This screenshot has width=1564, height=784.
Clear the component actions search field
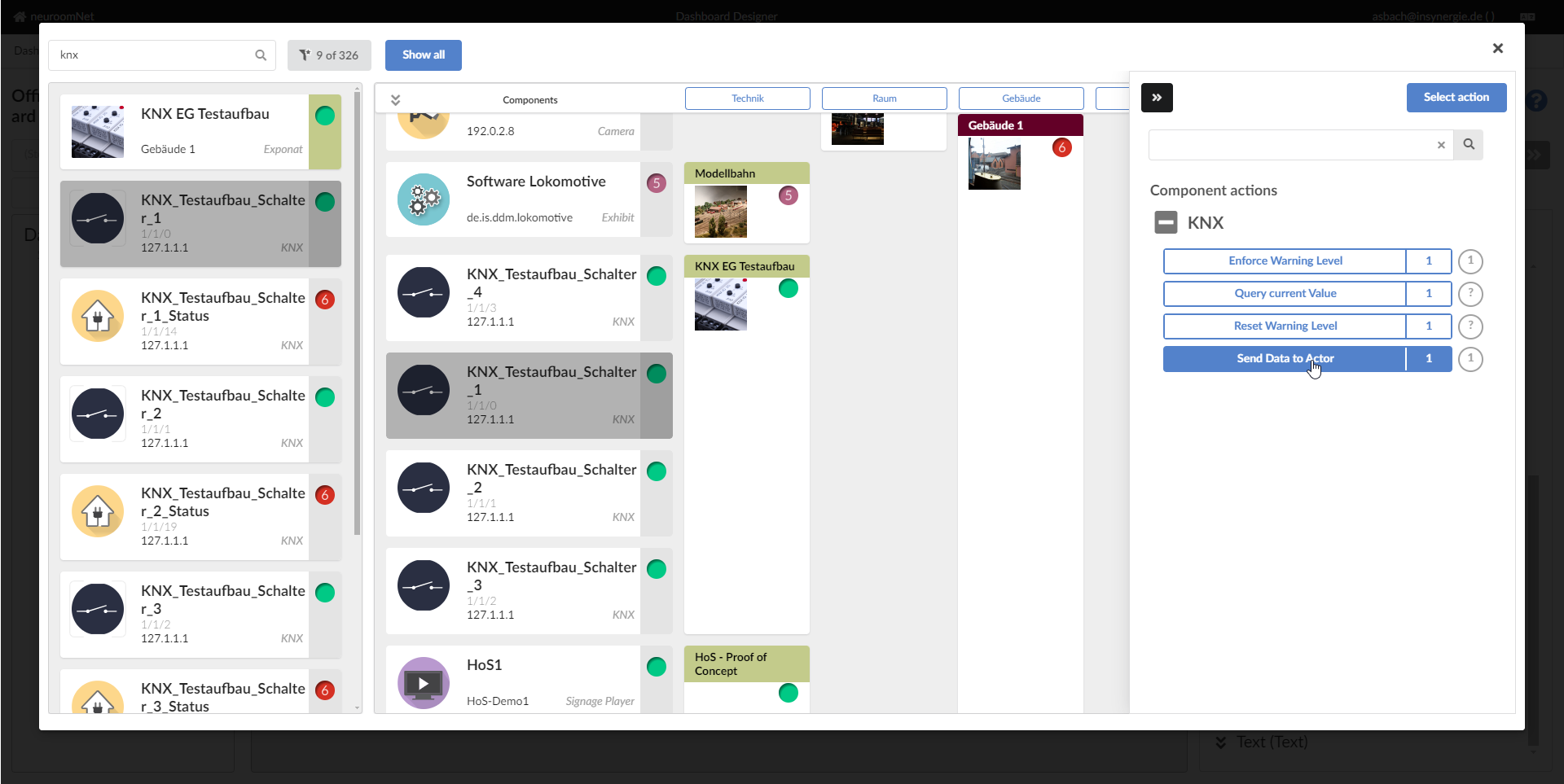tap(1441, 145)
